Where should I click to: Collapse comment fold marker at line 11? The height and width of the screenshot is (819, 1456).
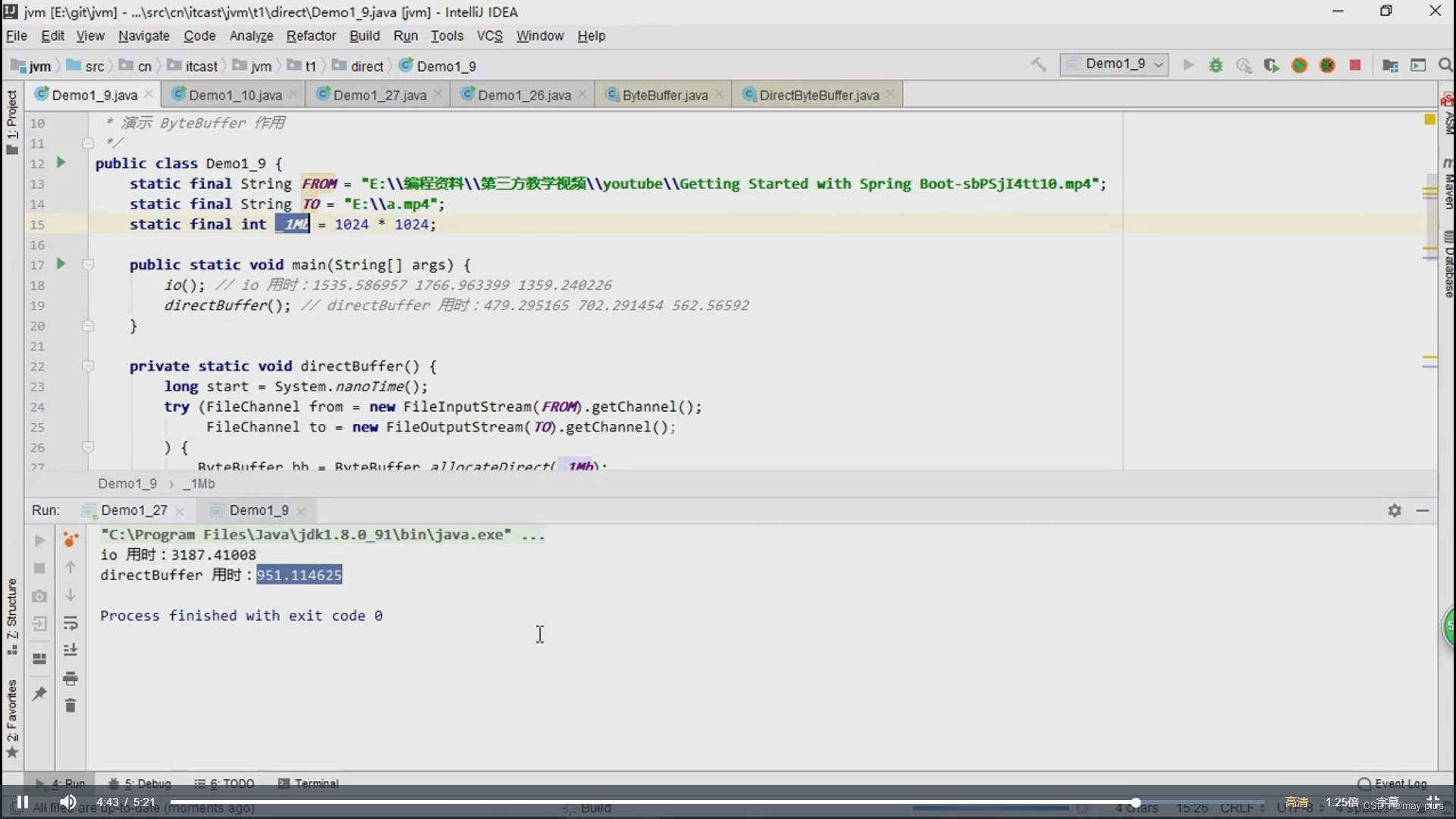pos(88,143)
